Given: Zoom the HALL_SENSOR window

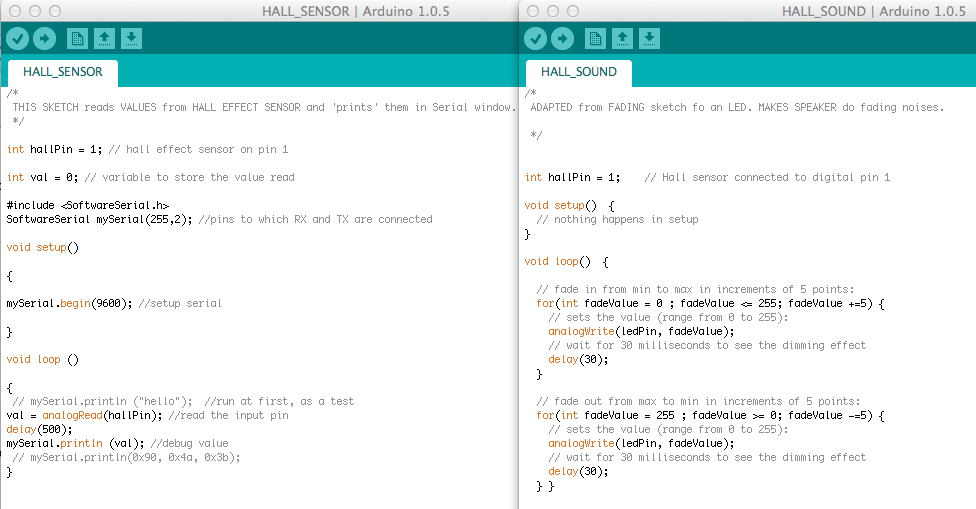Looking at the screenshot, I should pyautogui.click(x=55, y=11).
